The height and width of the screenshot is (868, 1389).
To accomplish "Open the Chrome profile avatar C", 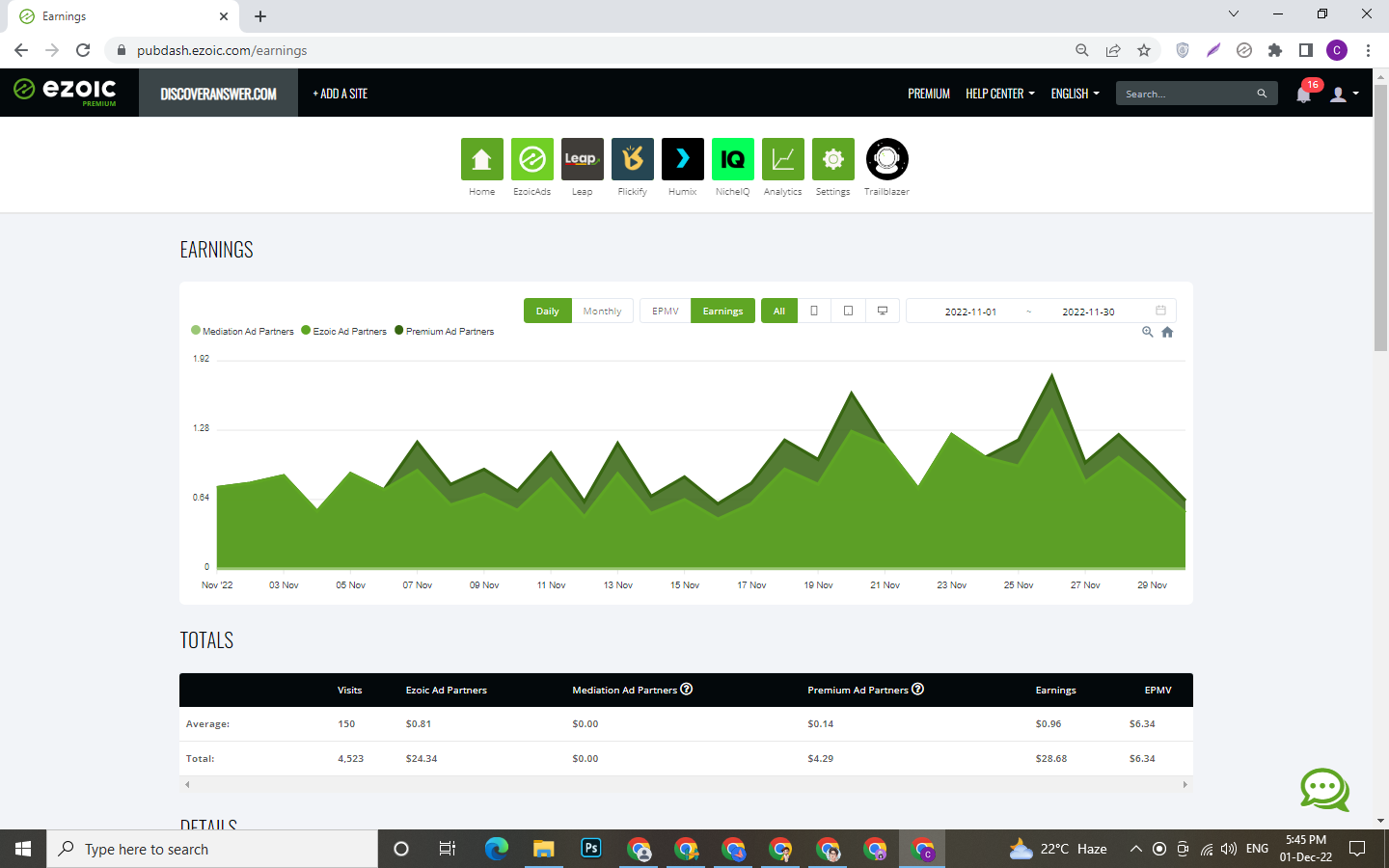I will pyautogui.click(x=1337, y=50).
